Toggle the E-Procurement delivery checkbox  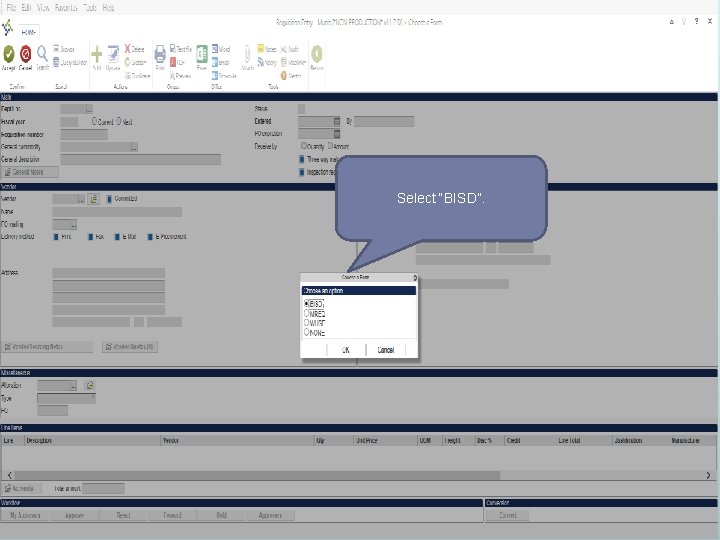[x=150, y=237]
